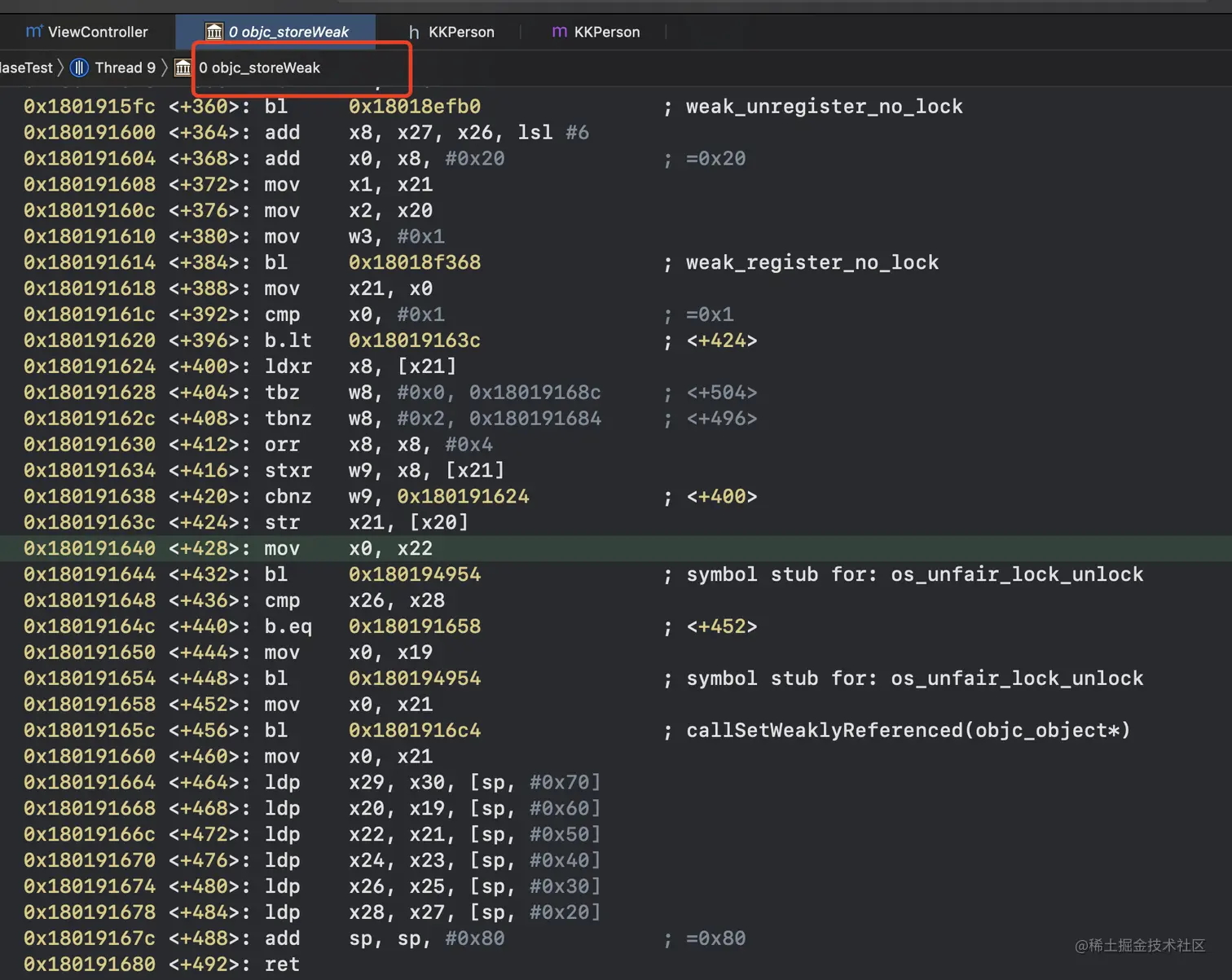Click tbnz target 0x180191684

[x=535, y=419]
